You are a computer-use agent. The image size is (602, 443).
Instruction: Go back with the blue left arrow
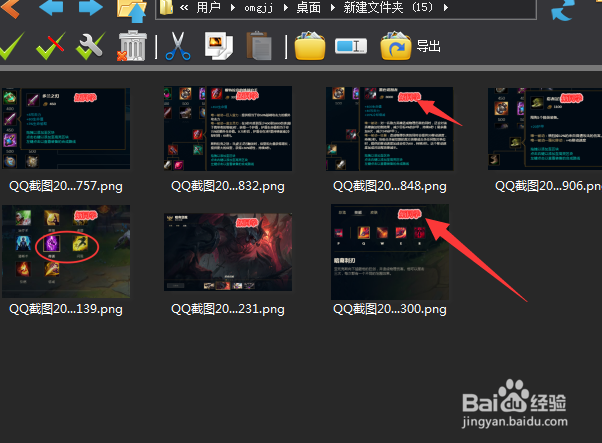51,7
